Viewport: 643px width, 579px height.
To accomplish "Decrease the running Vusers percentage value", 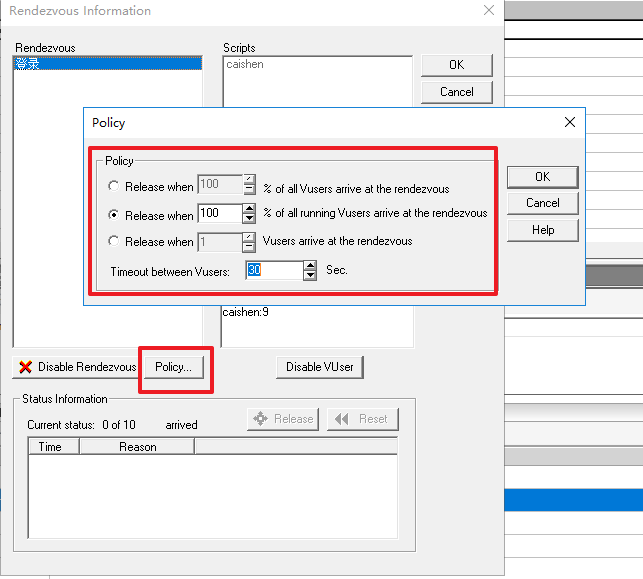I will pyautogui.click(x=249, y=218).
